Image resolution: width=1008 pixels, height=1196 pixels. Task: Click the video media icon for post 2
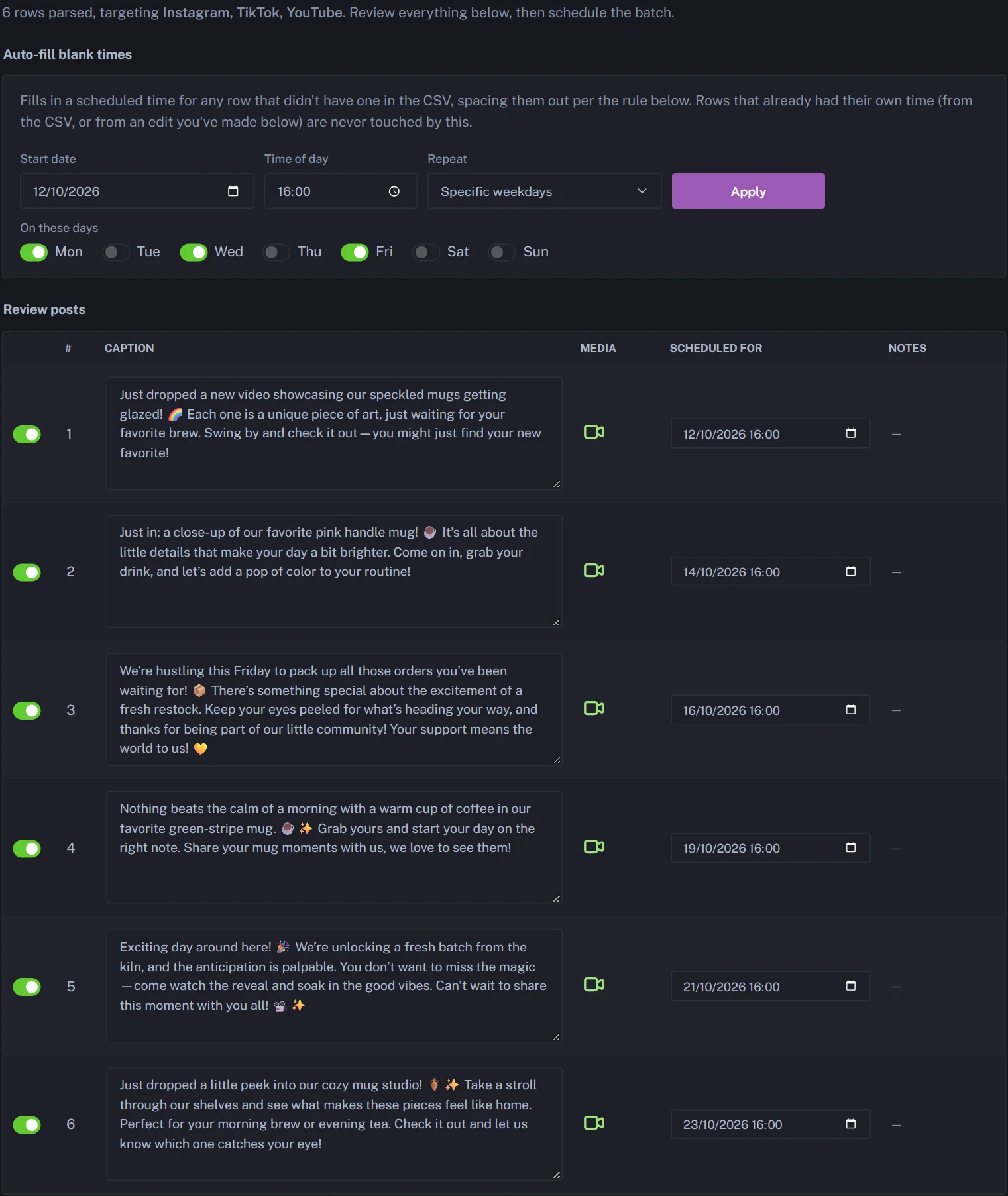(594, 570)
